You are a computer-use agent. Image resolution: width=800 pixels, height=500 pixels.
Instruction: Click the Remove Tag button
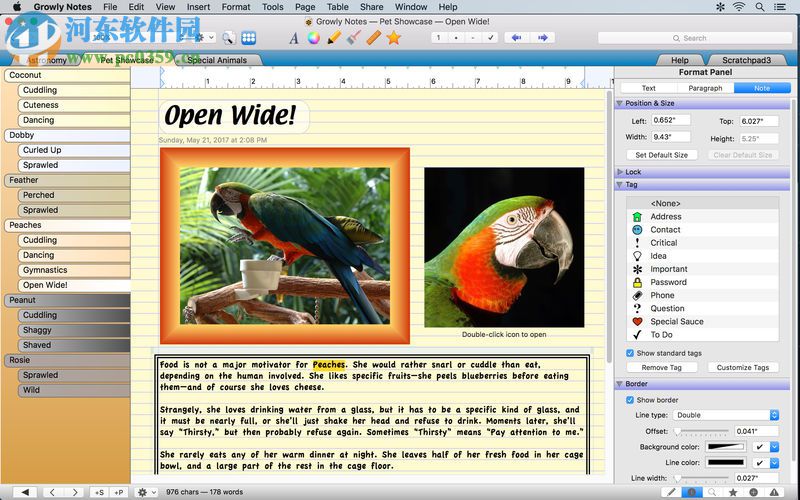click(662, 367)
